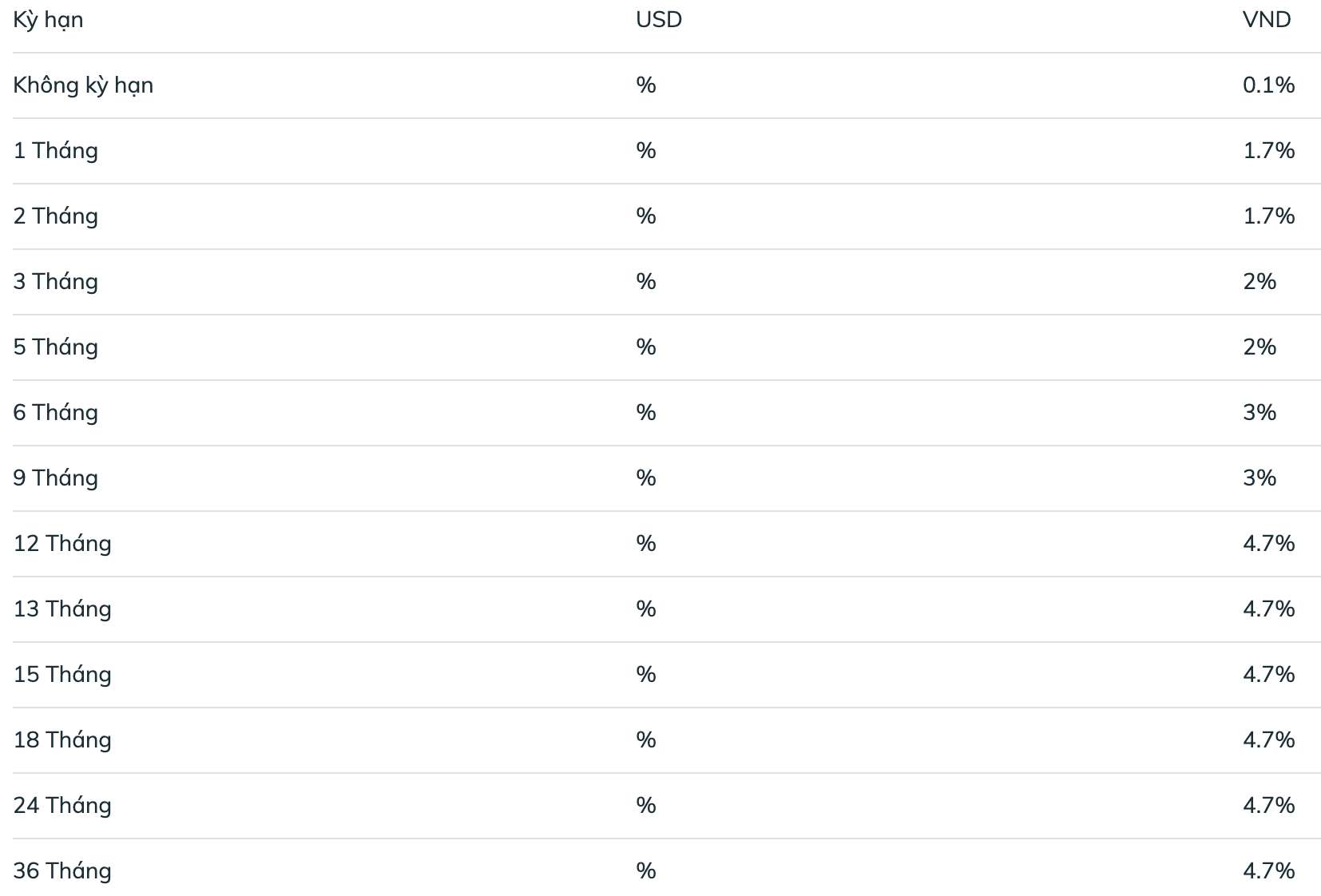Select the 2 Tháng term row
The height and width of the screenshot is (896, 1321).
coord(666,216)
